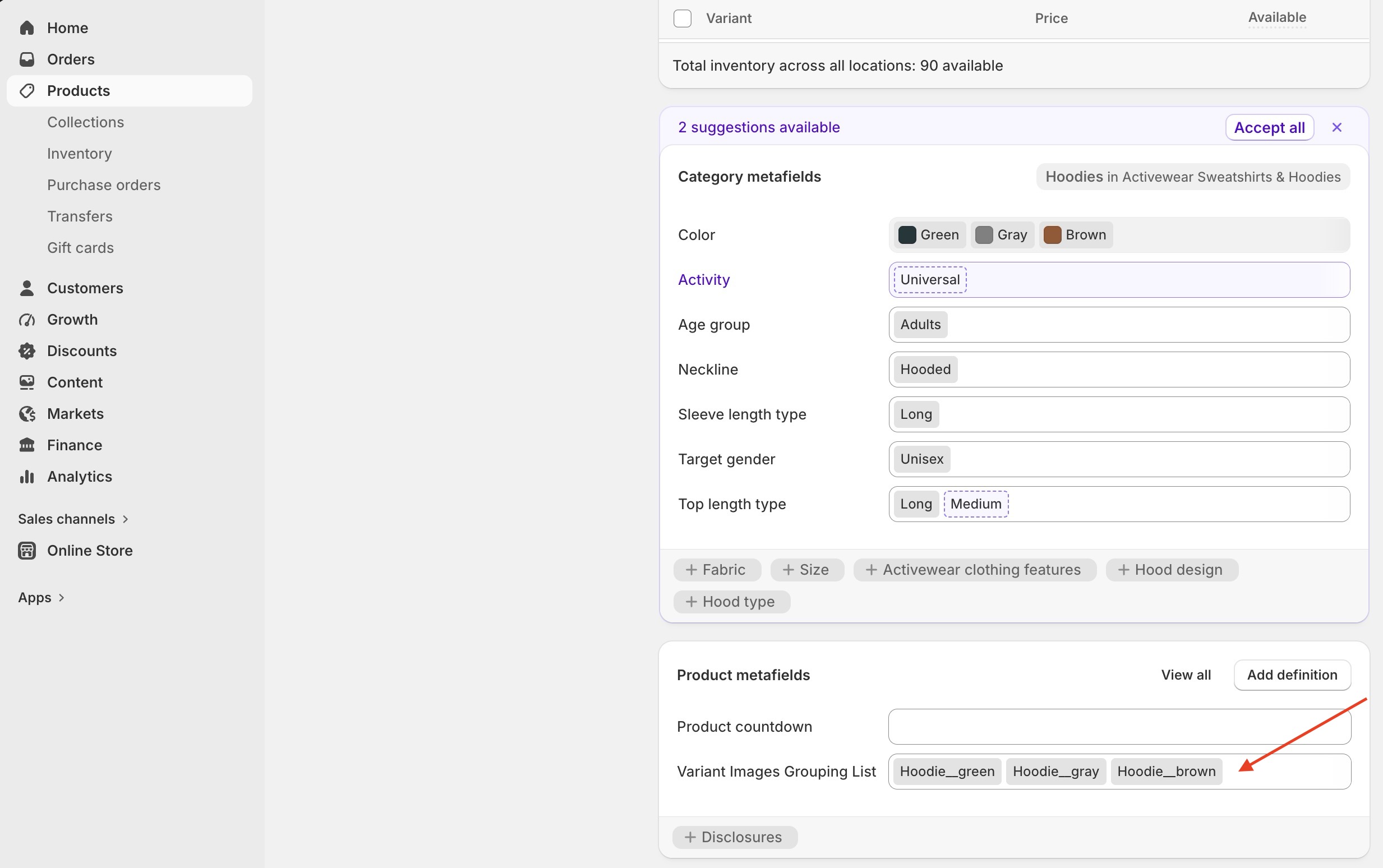Open the Hoodies category selector
1383x868 pixels.
point(1192,177)
